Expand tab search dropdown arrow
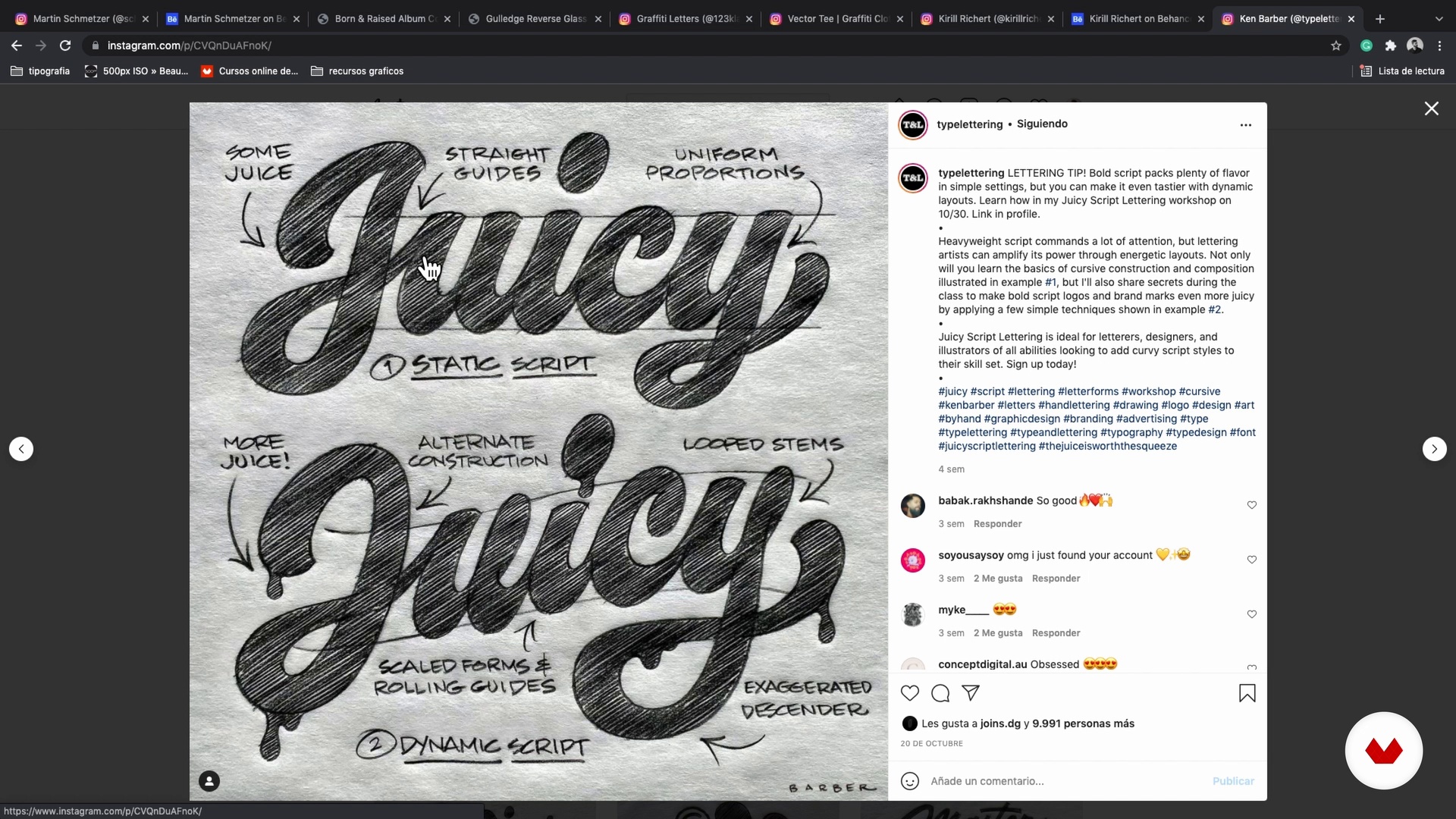This screenshot has width=1456, height=819. point(1439,19)
